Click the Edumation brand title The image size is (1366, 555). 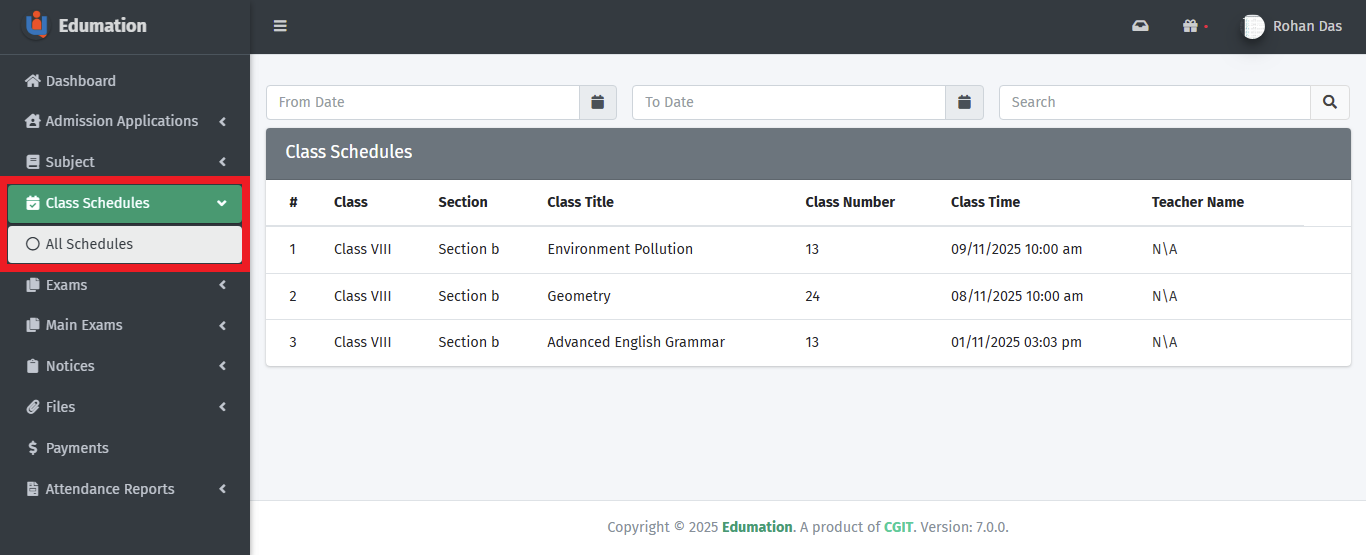pyautogui.click(x=103, y=26)
